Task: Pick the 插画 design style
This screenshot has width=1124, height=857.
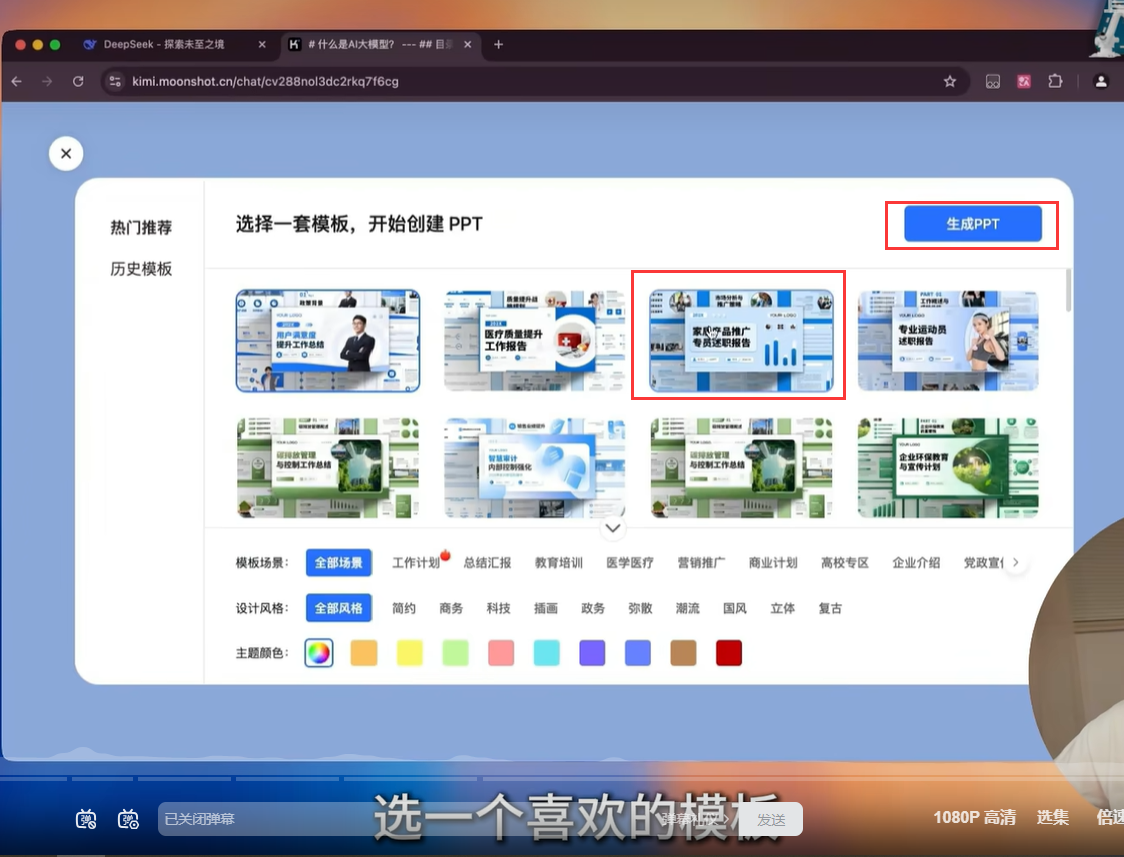Action: click(546, 608)
